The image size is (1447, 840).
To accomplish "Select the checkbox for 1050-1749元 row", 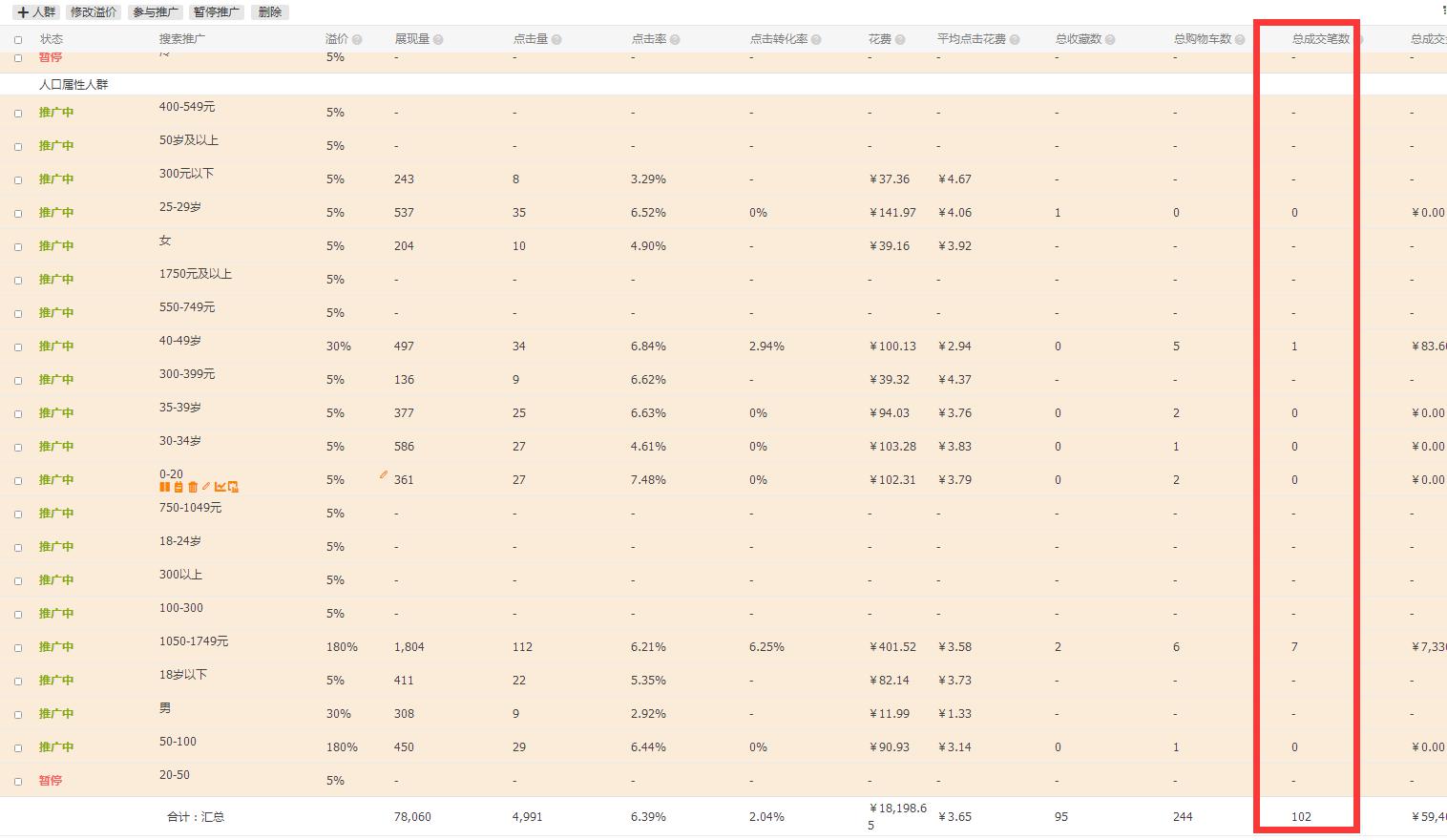I will (18, 647).
